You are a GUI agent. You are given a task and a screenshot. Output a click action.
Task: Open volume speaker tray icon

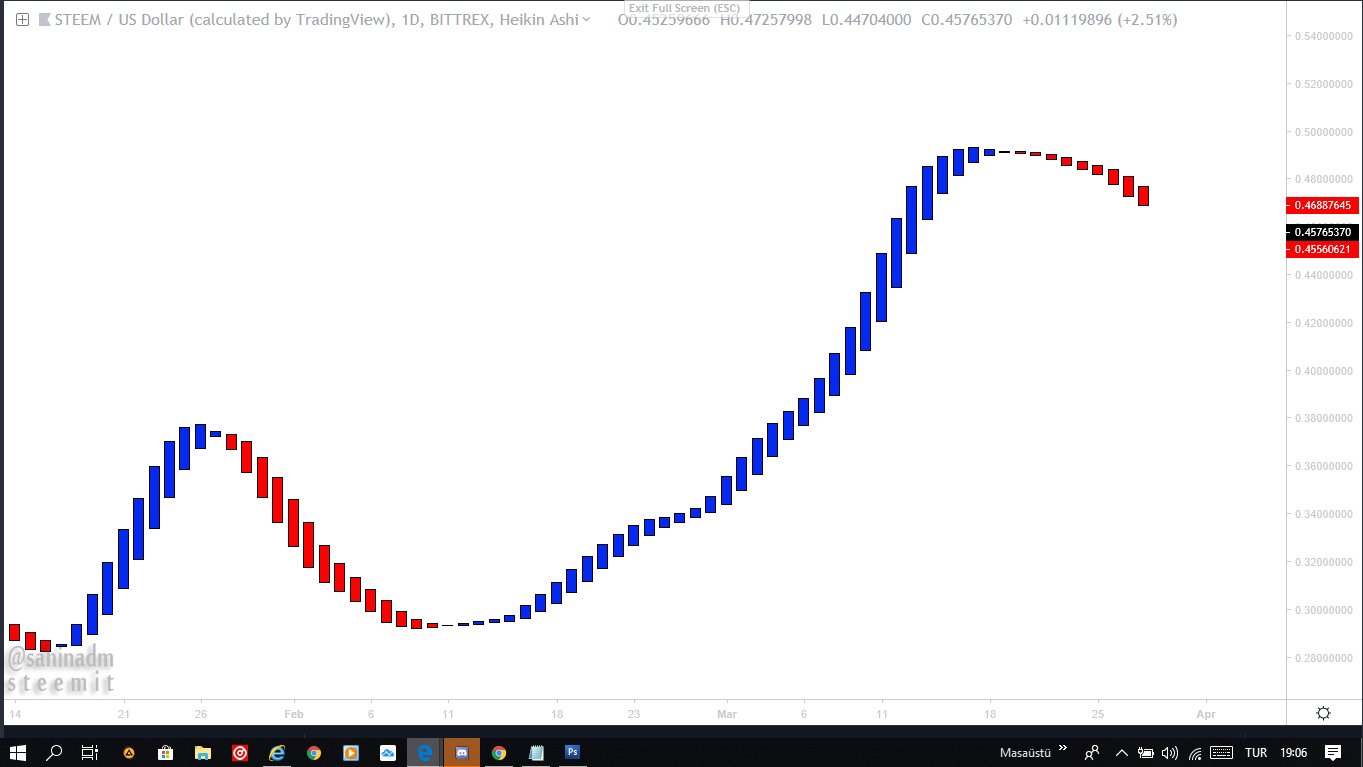[x=1170, y=752]
